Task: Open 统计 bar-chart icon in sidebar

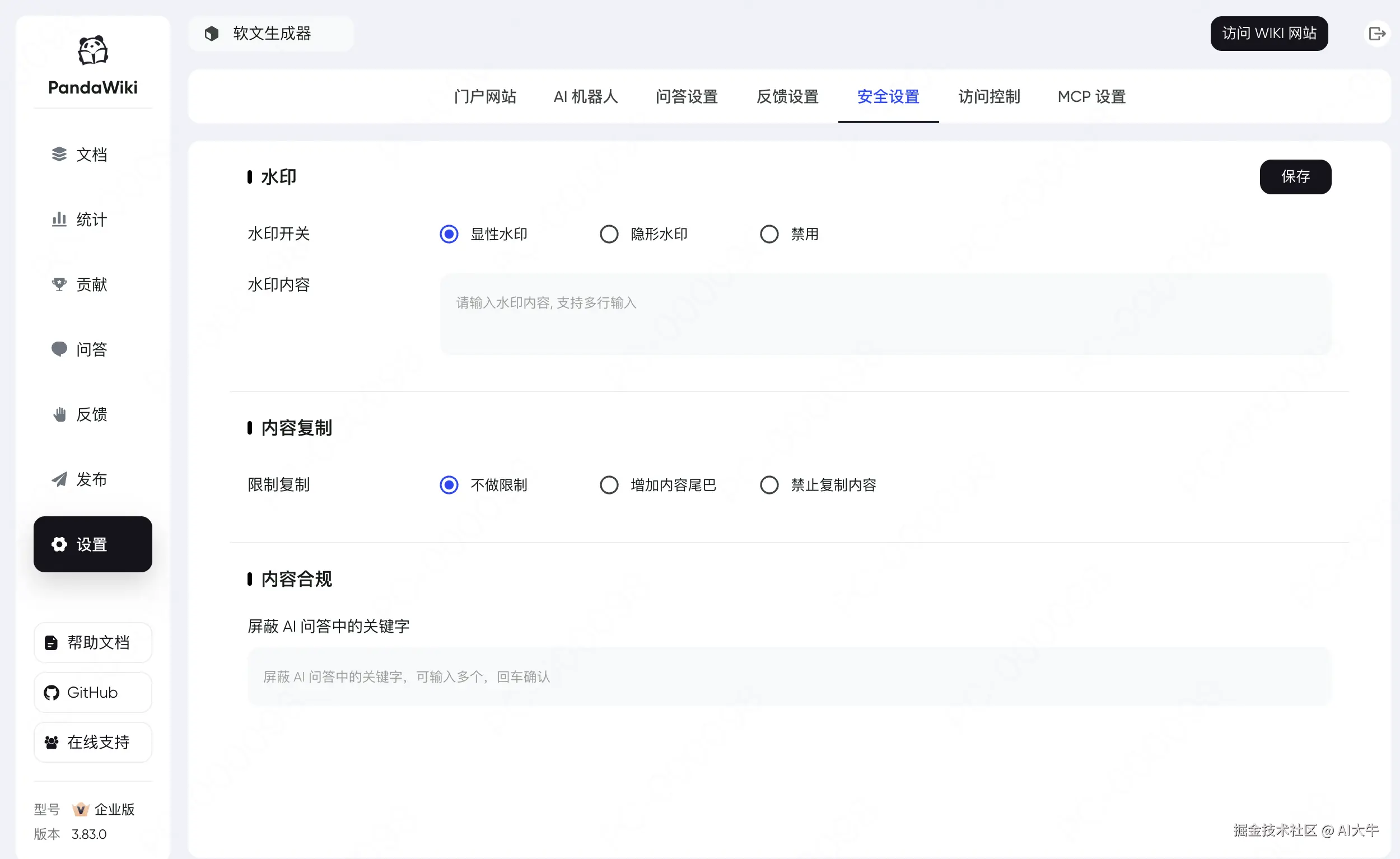Action: [x=59, y=220]
